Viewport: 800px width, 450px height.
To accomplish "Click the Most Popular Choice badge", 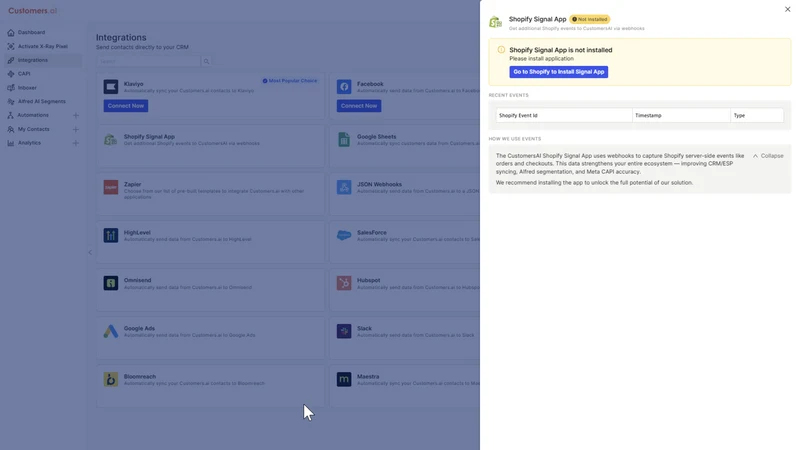I will pos(290,81).
